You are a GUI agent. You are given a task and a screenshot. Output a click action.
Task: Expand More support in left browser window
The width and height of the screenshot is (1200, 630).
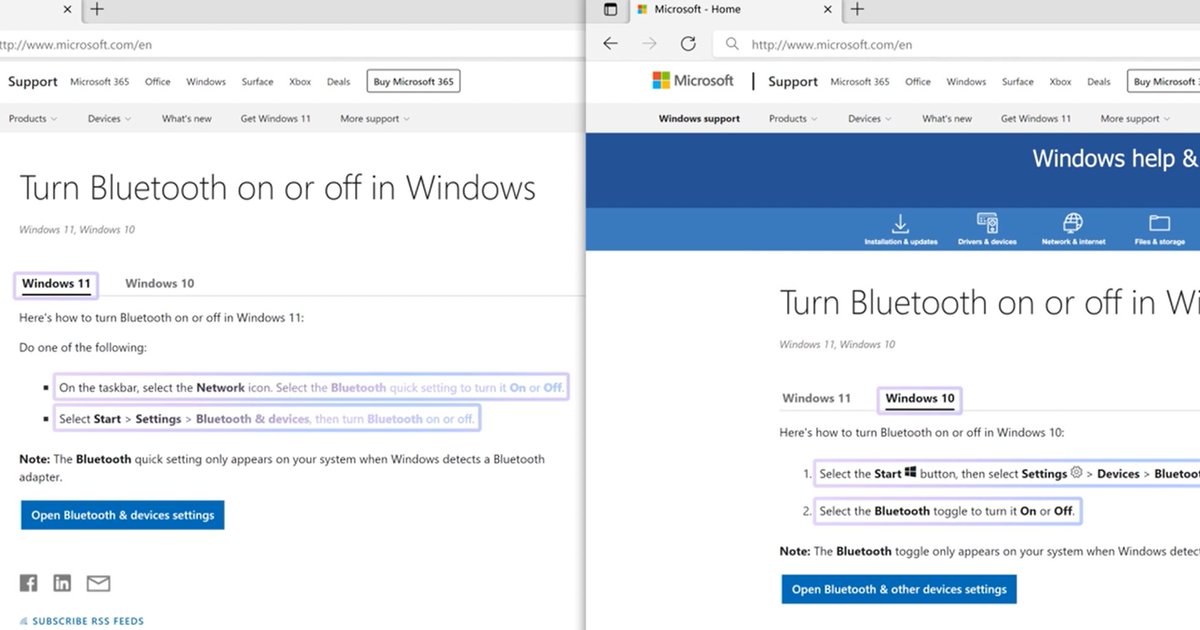(x=375, y=119)
